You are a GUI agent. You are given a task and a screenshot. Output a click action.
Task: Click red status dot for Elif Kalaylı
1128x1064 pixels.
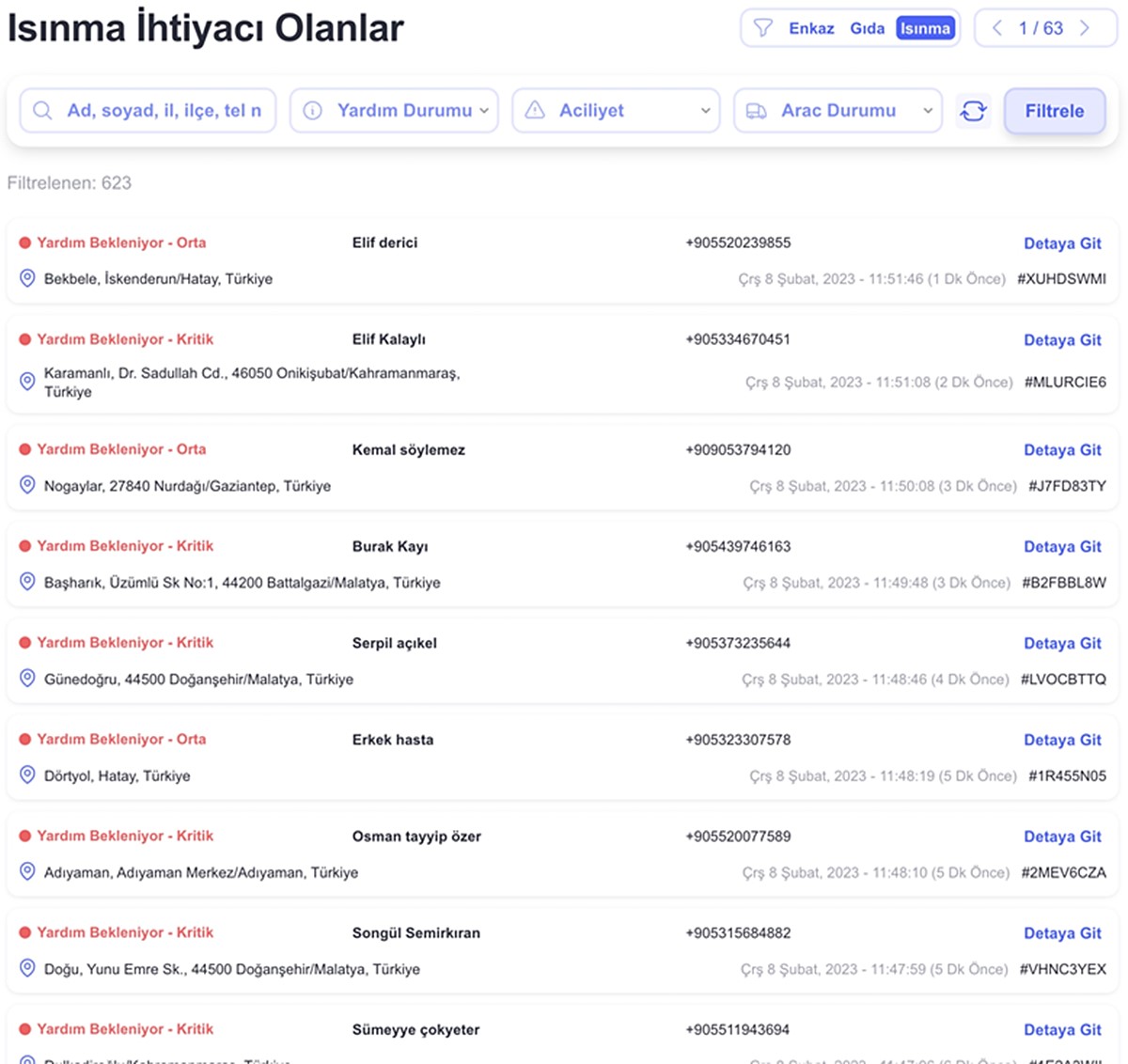point(25,339)
